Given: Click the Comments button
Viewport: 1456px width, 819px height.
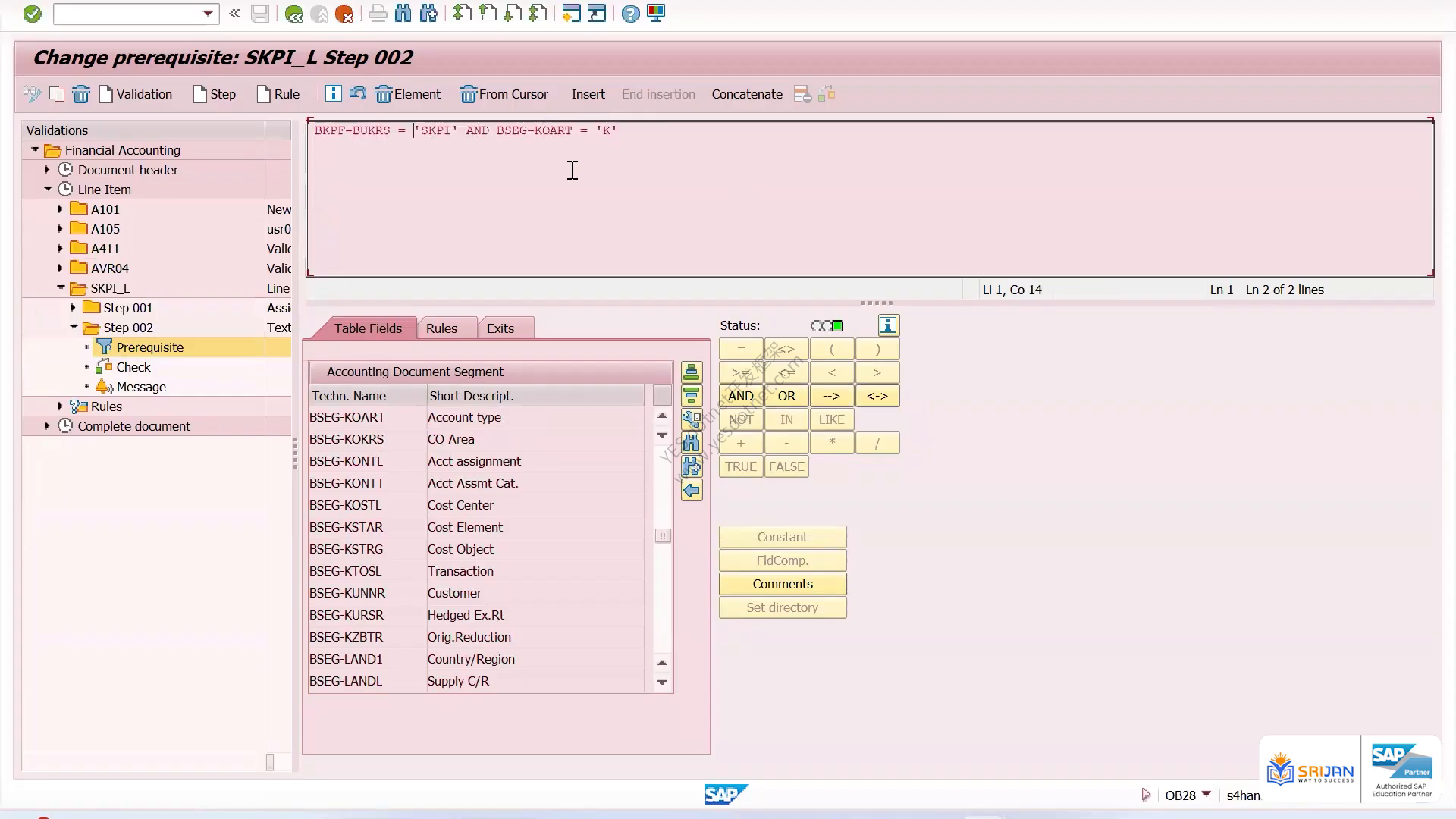Looking at the screenshot, I should tap(783, 584).
